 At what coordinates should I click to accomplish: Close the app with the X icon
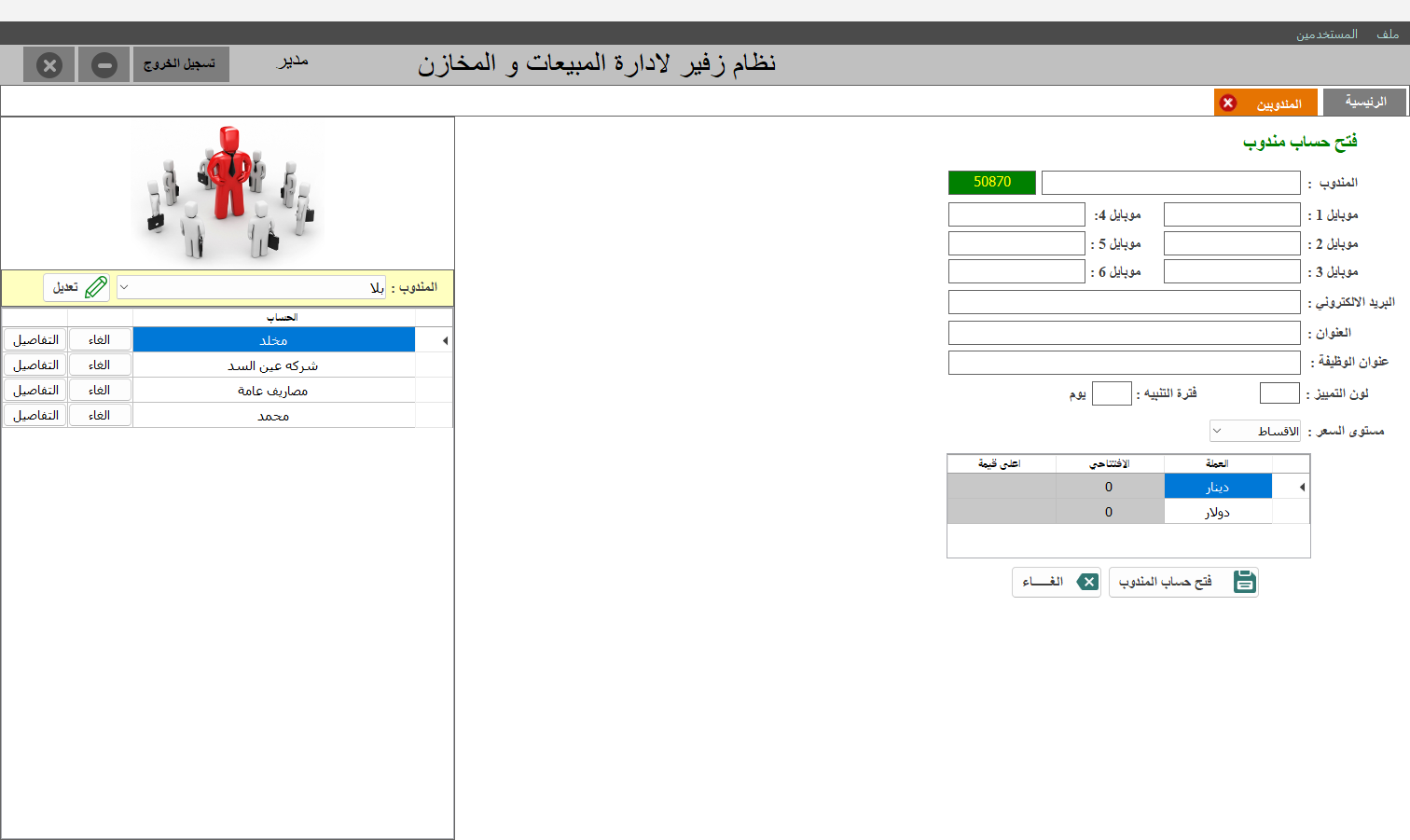tap(49, 65)
